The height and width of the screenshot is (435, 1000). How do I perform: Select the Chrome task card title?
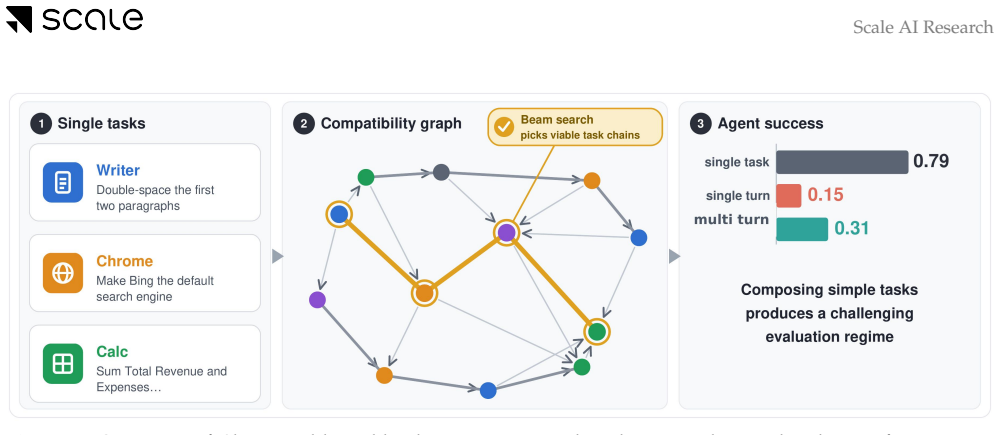click(124, 262)
